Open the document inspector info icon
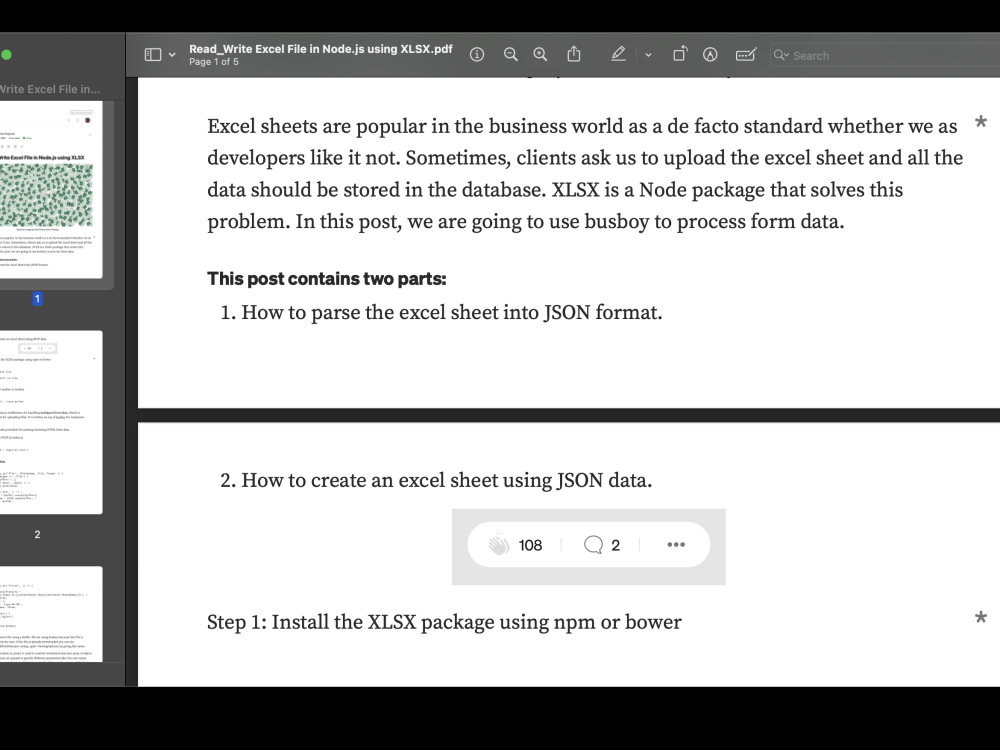Image resolution: width=1000 pixels, height=750 pixels. 477,55
